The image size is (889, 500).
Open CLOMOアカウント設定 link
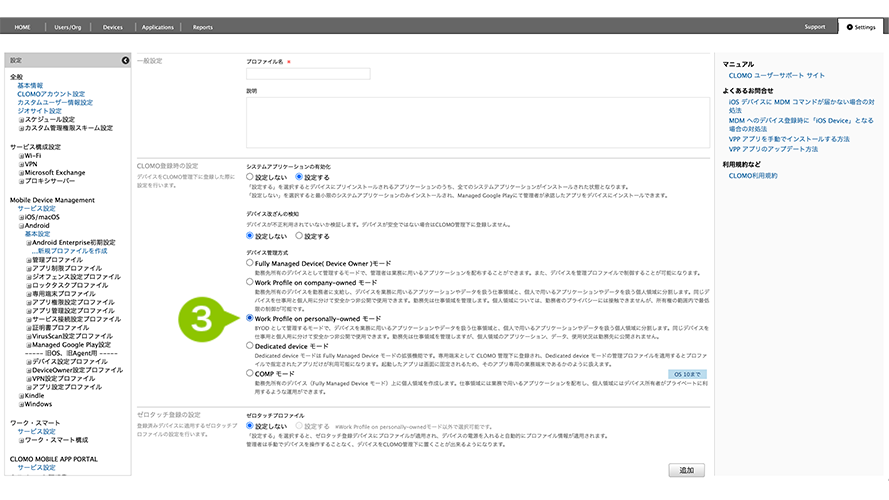pyautogui.click(x=51, y=94)
